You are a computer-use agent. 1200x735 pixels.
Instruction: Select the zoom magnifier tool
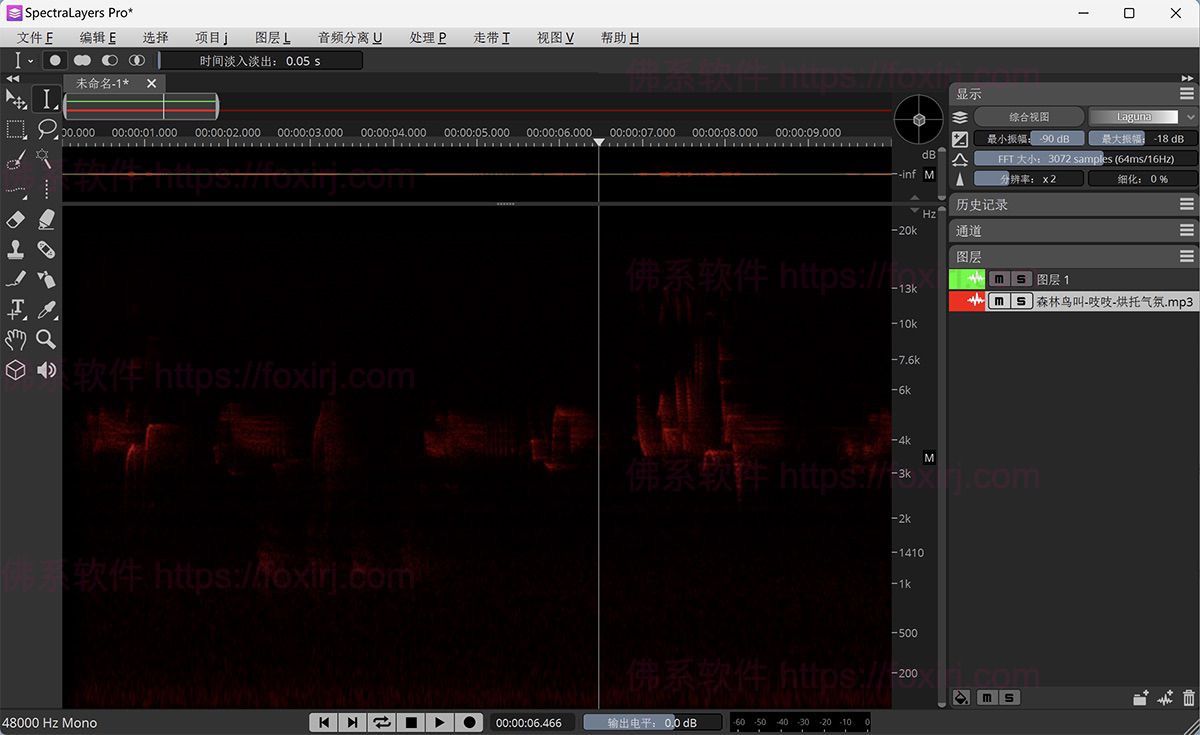coord(46,339)
